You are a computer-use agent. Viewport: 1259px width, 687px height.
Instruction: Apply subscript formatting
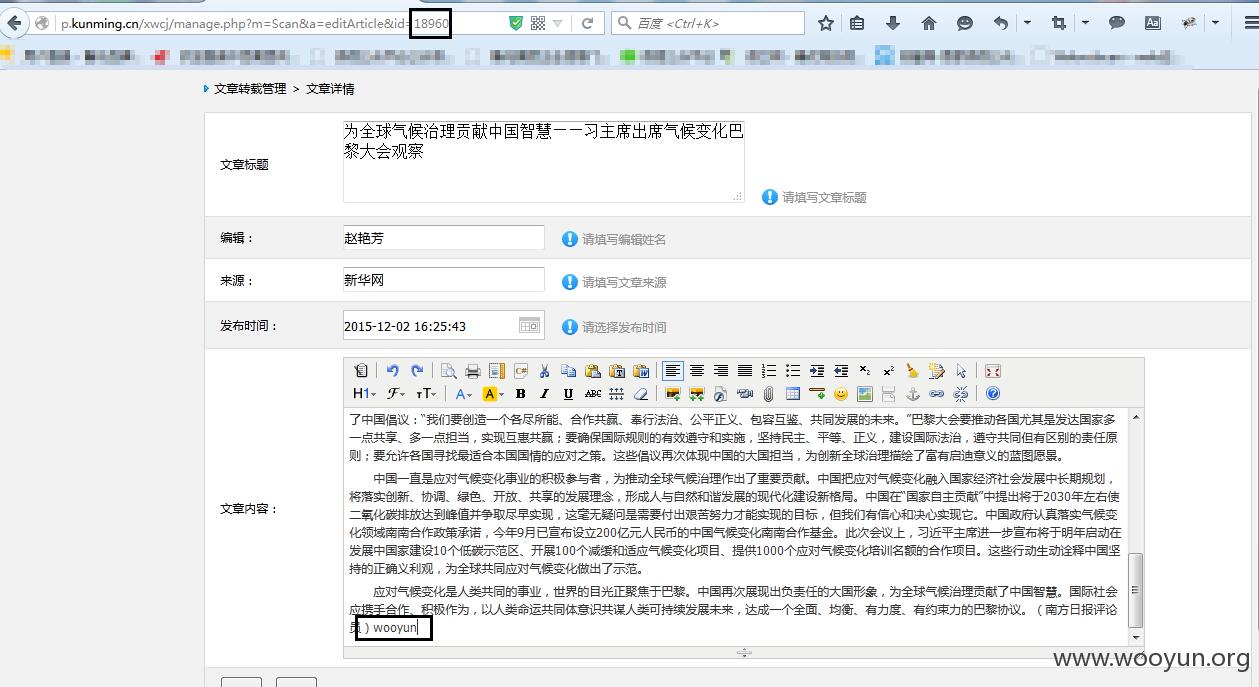click(x=865, y=371)
